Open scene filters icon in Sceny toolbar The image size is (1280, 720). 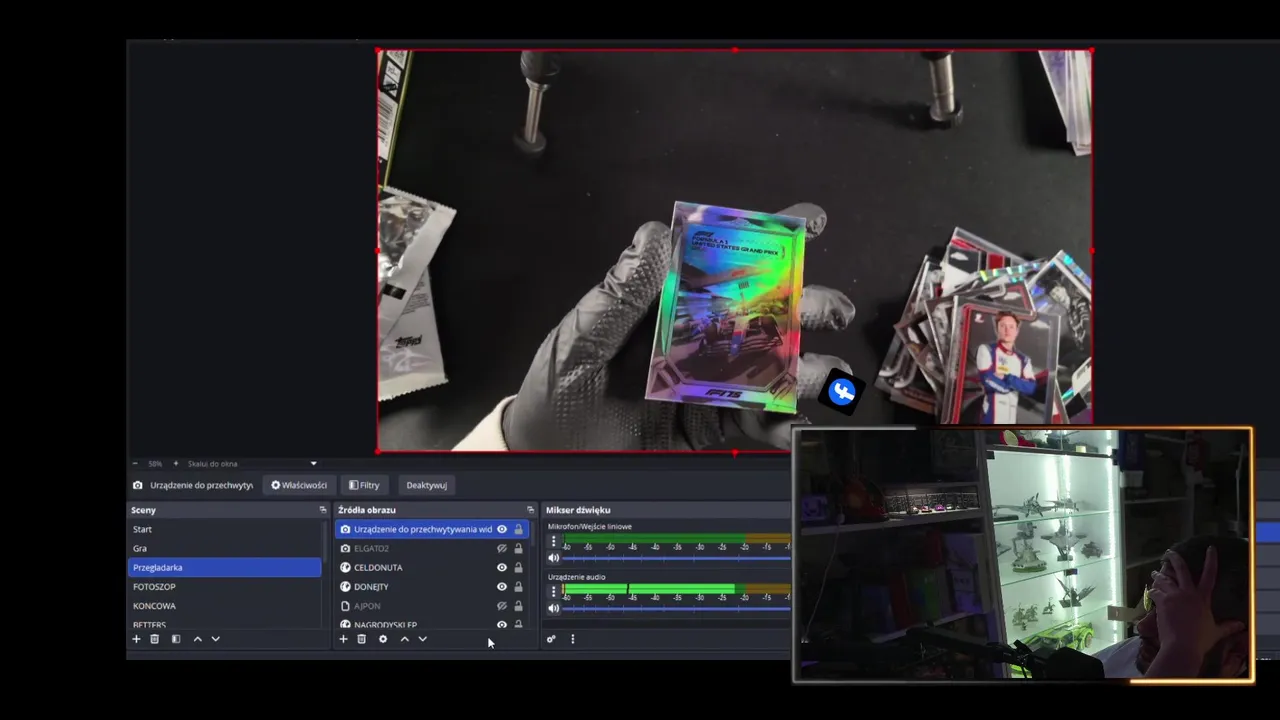175,639
